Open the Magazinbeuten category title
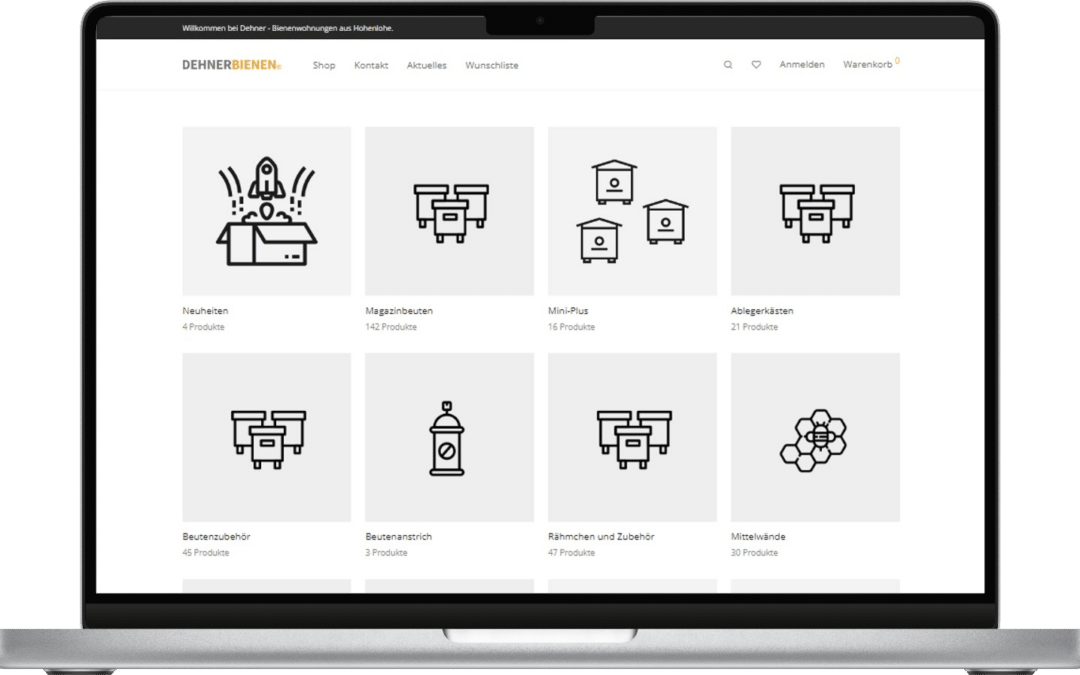This screenshot has width=1080, height=675. pyautogui.click(x=399, y=311)
